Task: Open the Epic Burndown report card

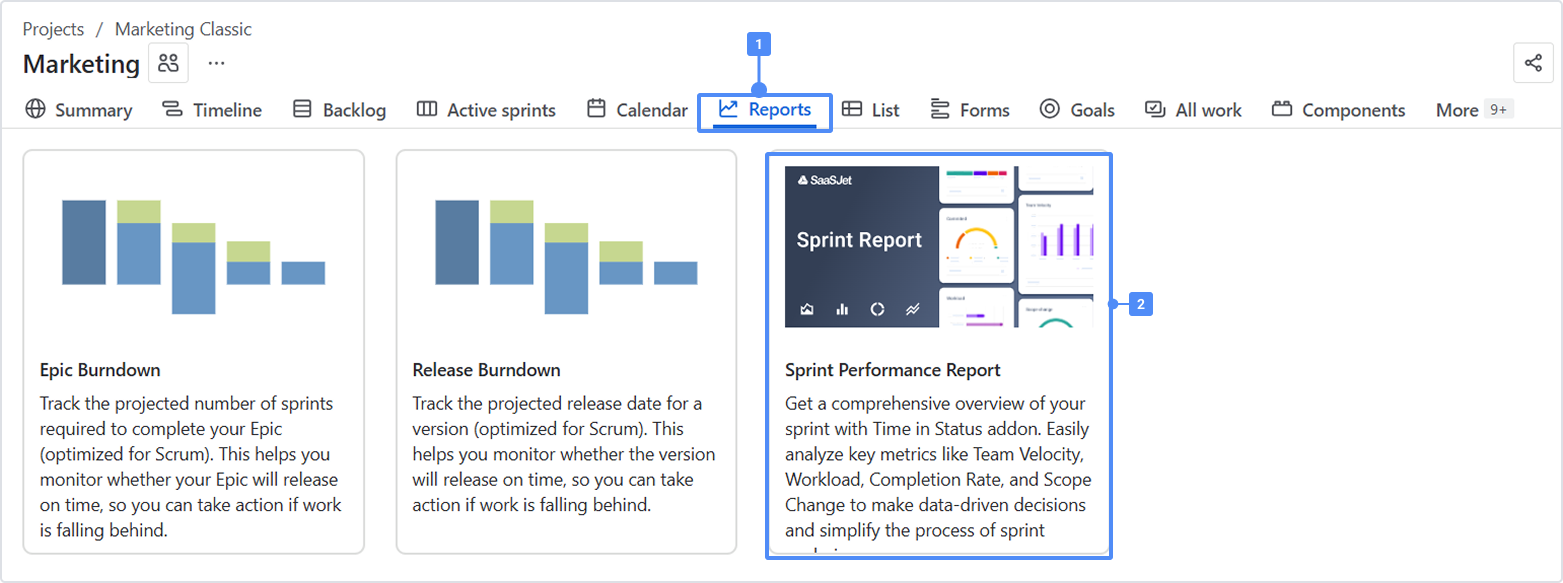Action: (193, 352)
